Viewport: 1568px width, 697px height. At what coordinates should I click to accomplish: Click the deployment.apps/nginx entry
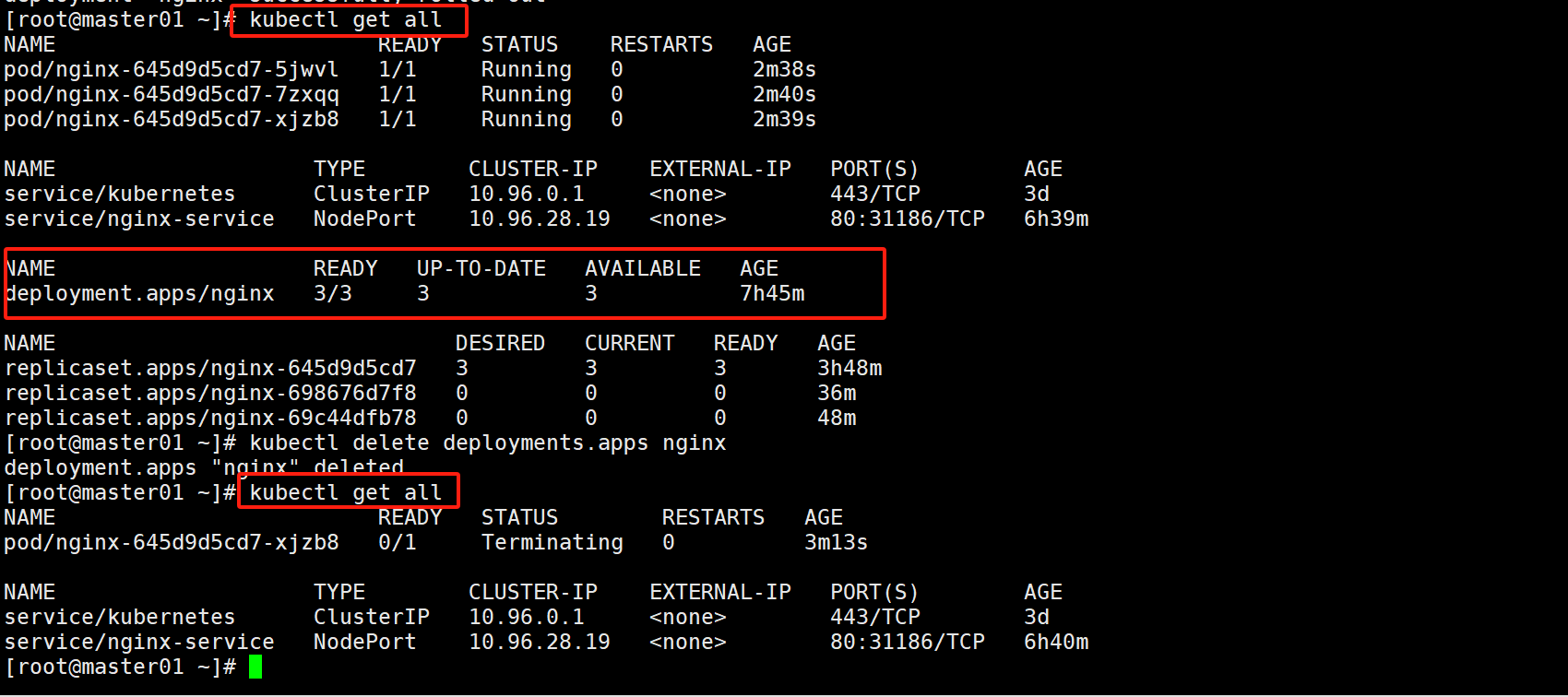tap(139, 294)
